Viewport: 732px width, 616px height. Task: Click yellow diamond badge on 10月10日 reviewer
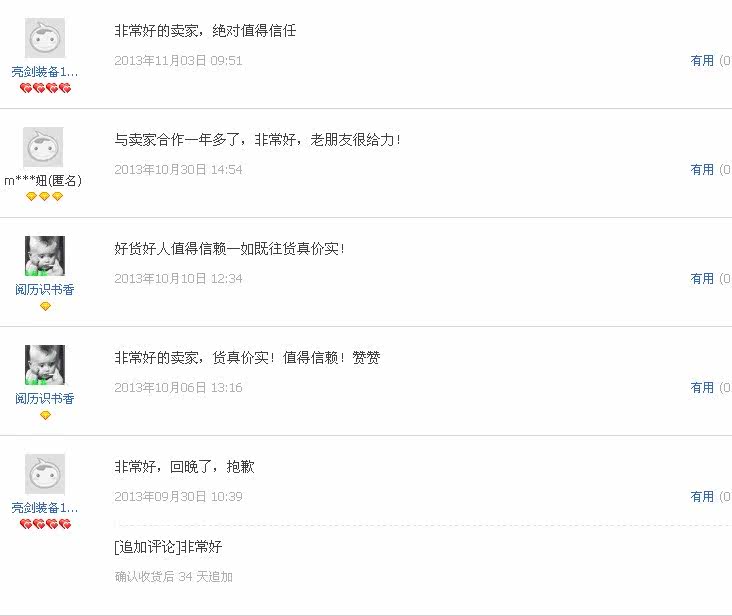click(45, 306)
